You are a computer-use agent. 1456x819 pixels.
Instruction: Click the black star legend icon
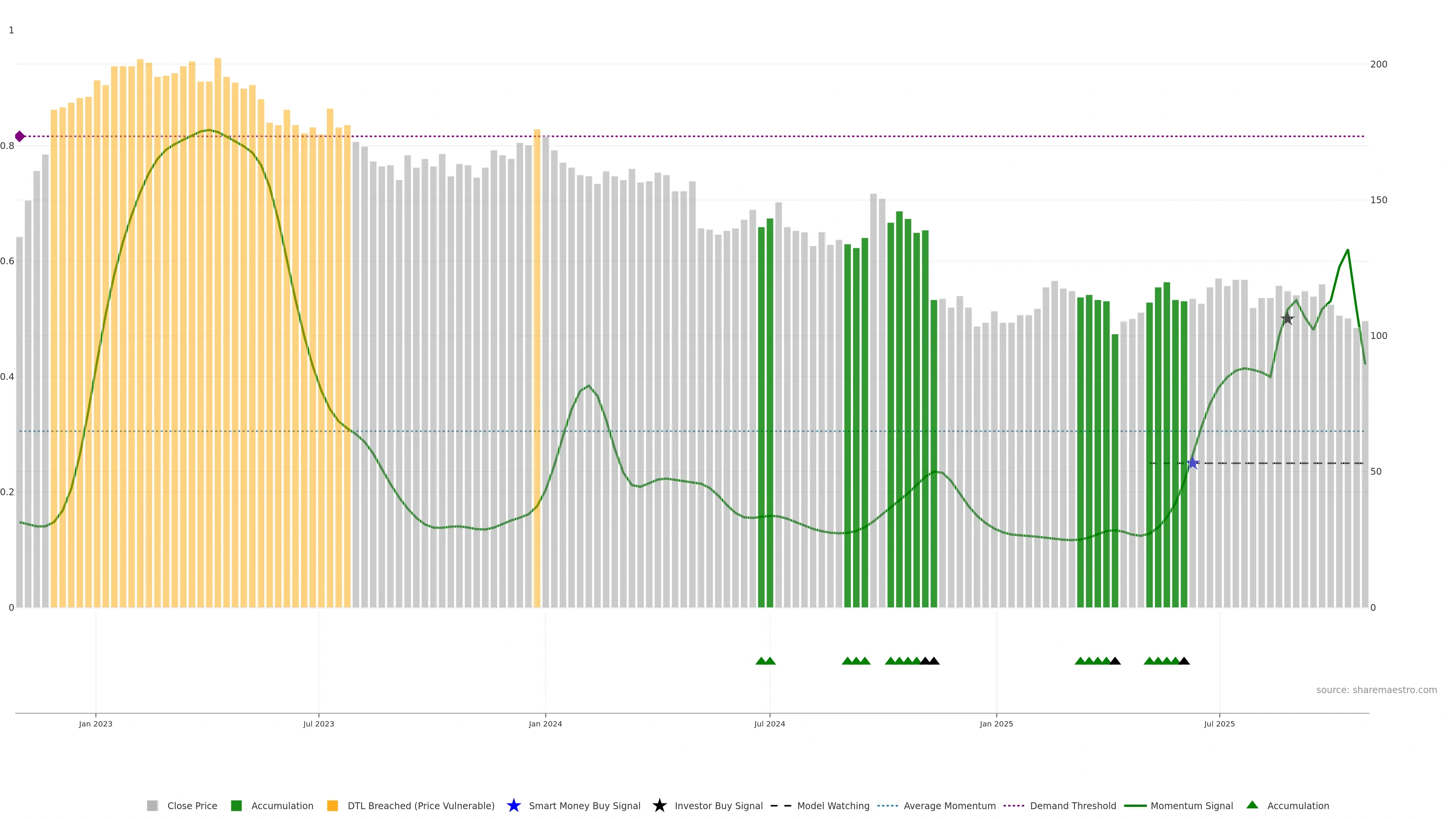pos(659,805)
